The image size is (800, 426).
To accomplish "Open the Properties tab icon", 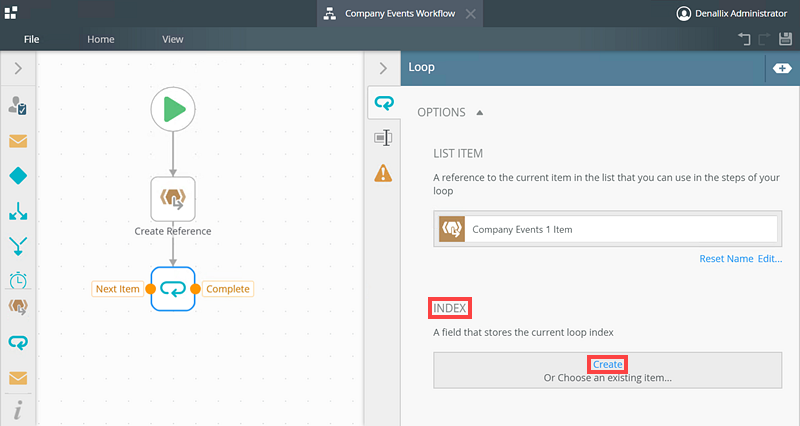I will coord(383,138).
